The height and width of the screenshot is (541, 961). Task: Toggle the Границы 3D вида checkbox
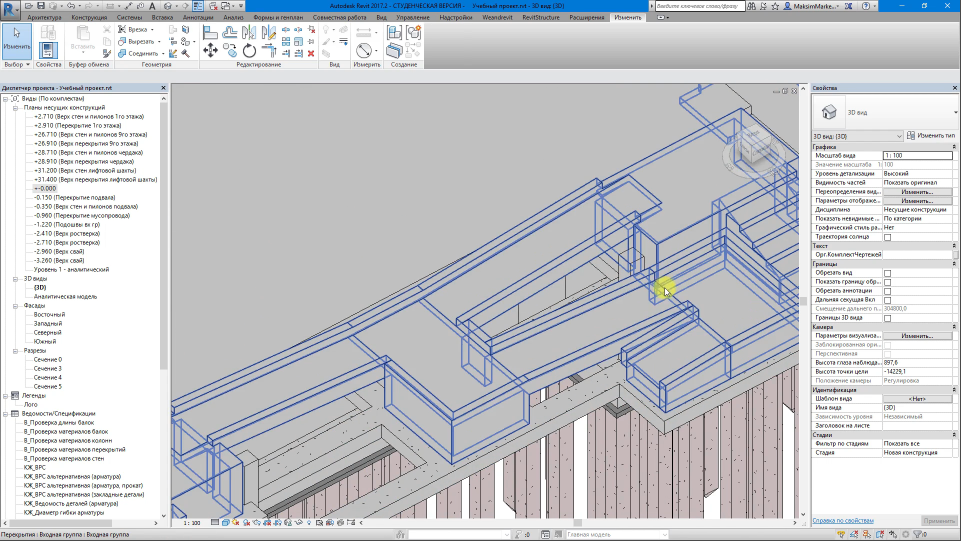pos(887,318)
